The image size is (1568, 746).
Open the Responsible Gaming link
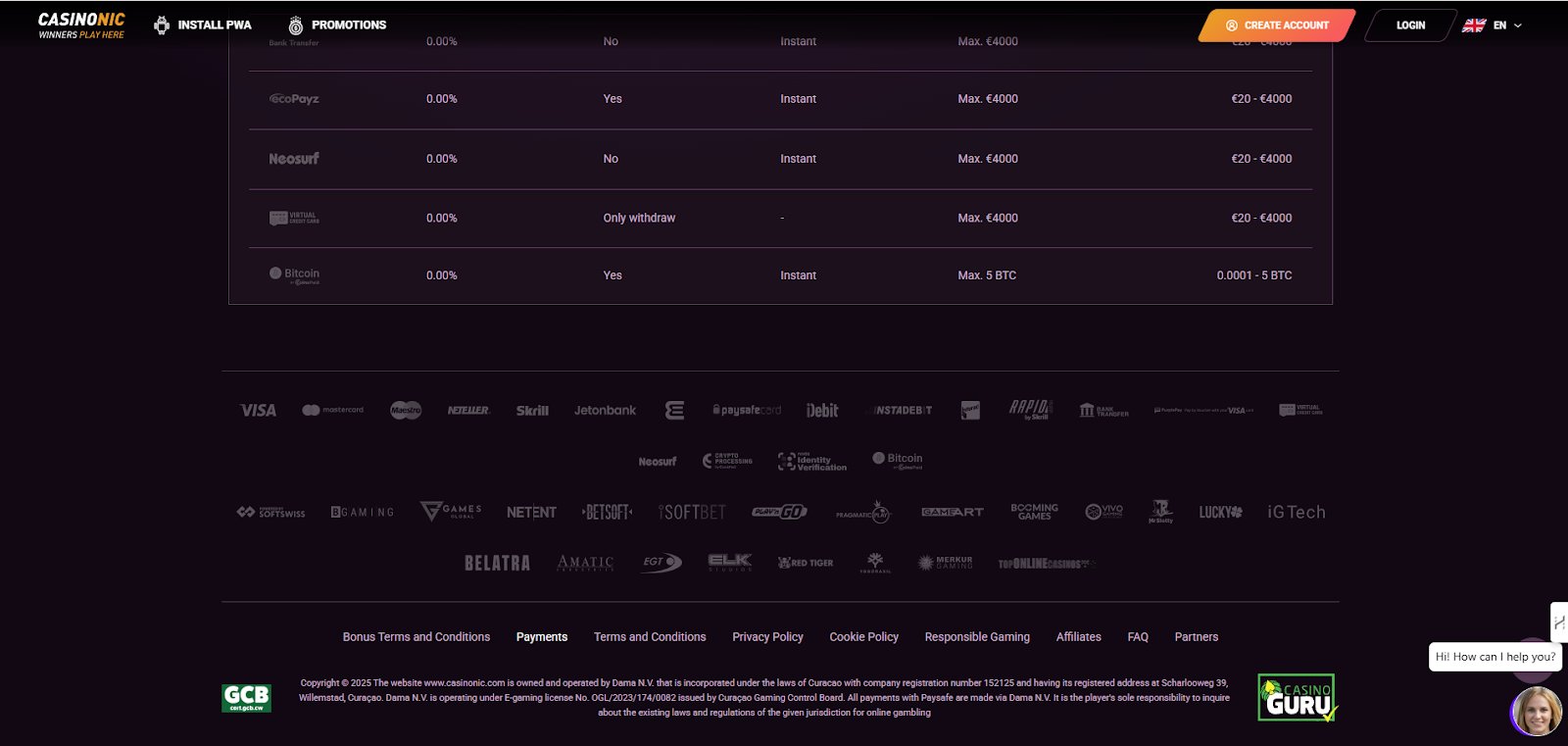[x=977, y=637]
